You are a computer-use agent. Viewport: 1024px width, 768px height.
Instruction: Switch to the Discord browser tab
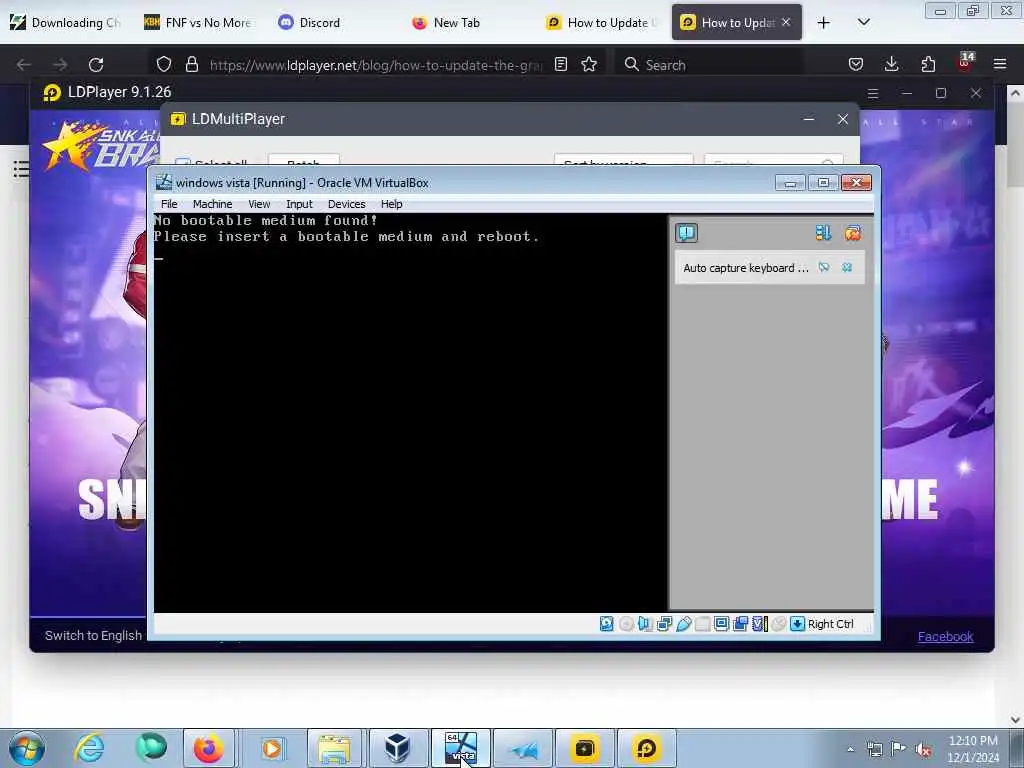(x=333, y=22)
